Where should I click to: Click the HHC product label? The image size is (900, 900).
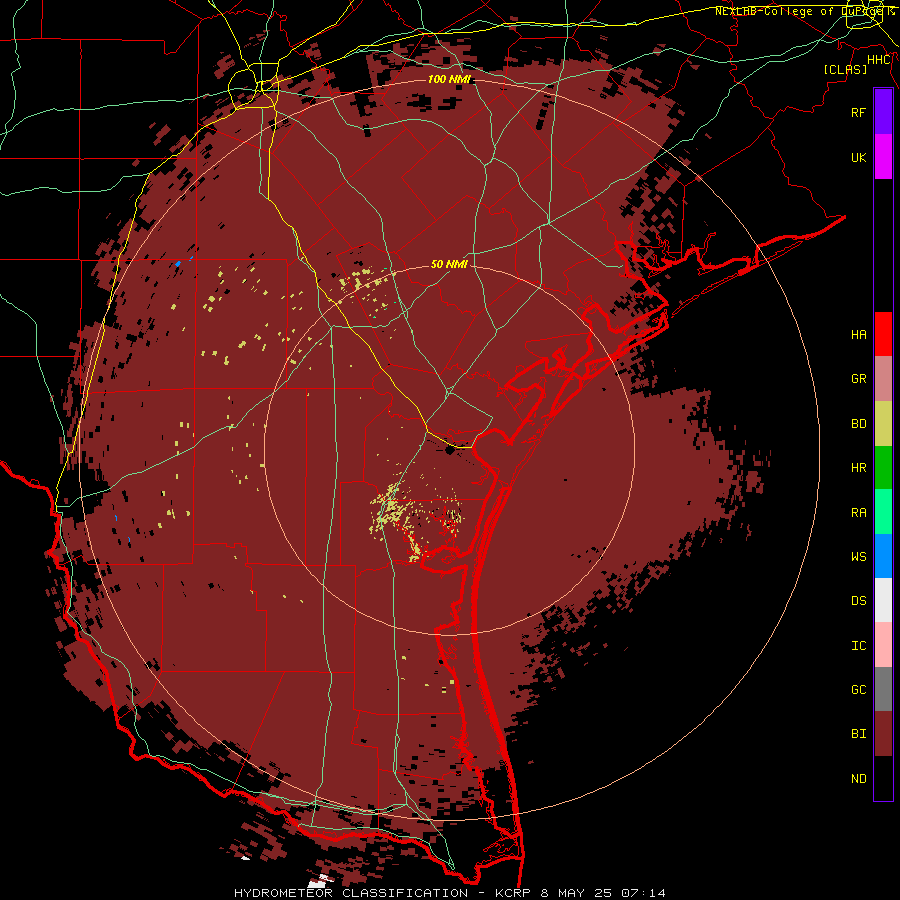point(879,60)
